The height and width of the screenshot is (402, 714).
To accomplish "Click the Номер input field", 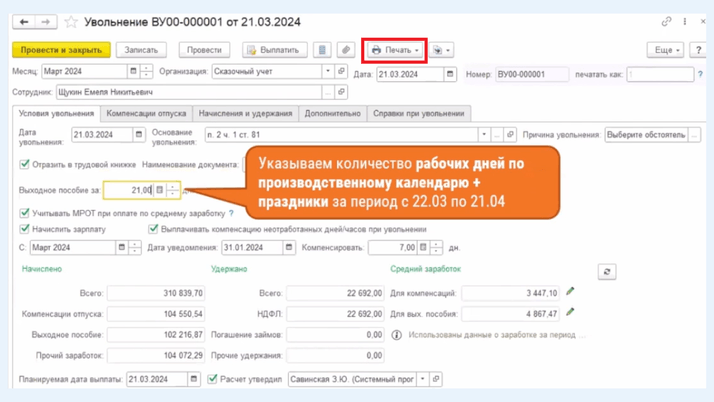I will pyautogui.click(x=531, y=74).
